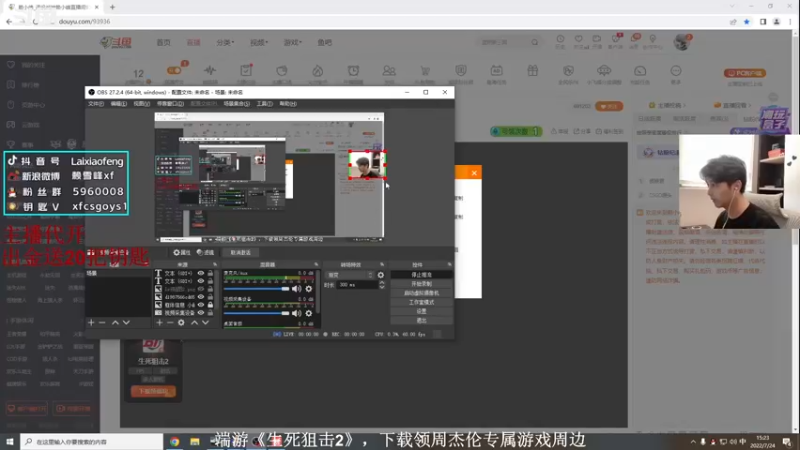Open the user avatar in Douyu header
The image size is (800, 450).
681,42
